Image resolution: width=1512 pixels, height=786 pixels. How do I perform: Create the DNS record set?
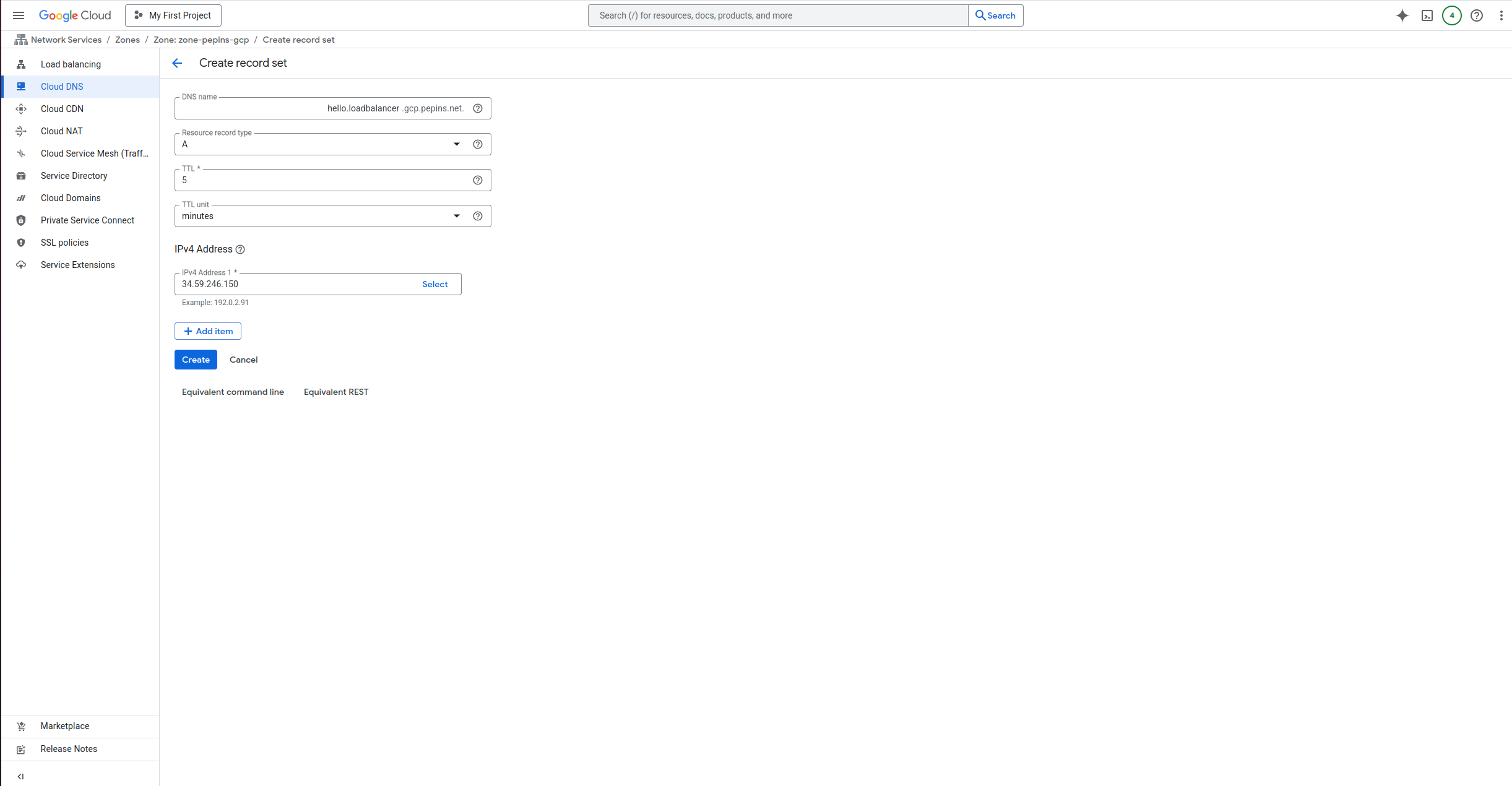point(196,360)
